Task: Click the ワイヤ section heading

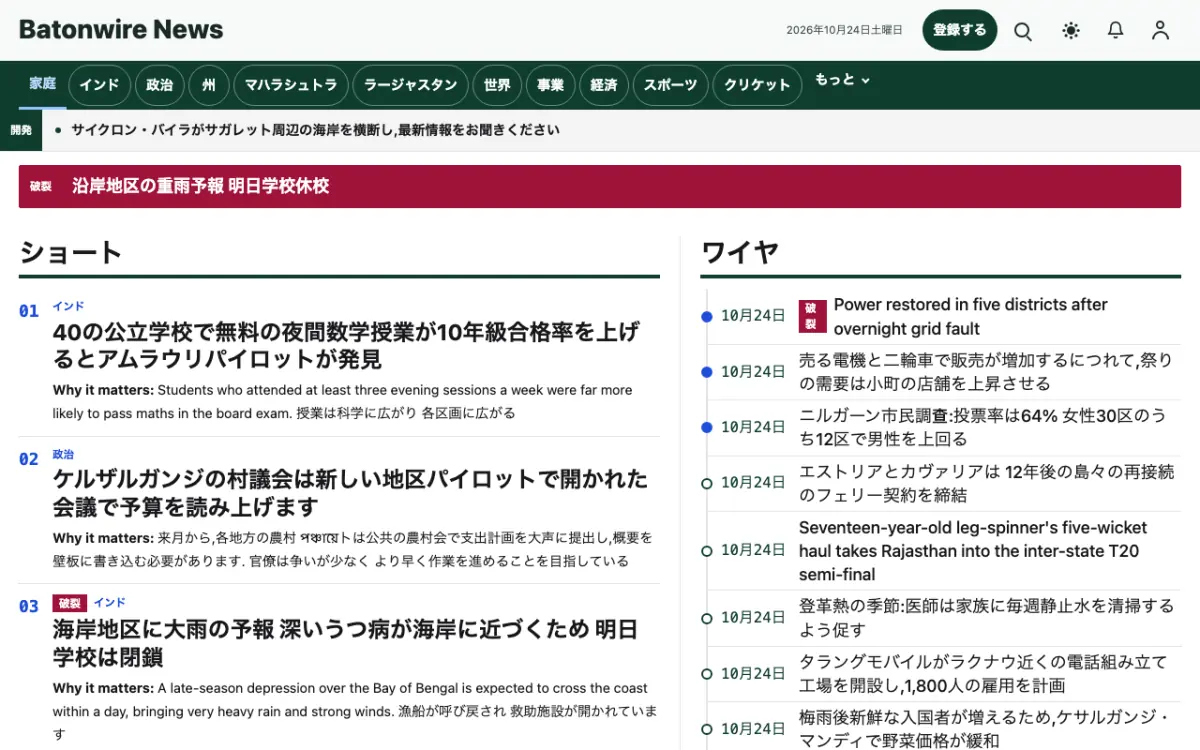Action: 740,252
